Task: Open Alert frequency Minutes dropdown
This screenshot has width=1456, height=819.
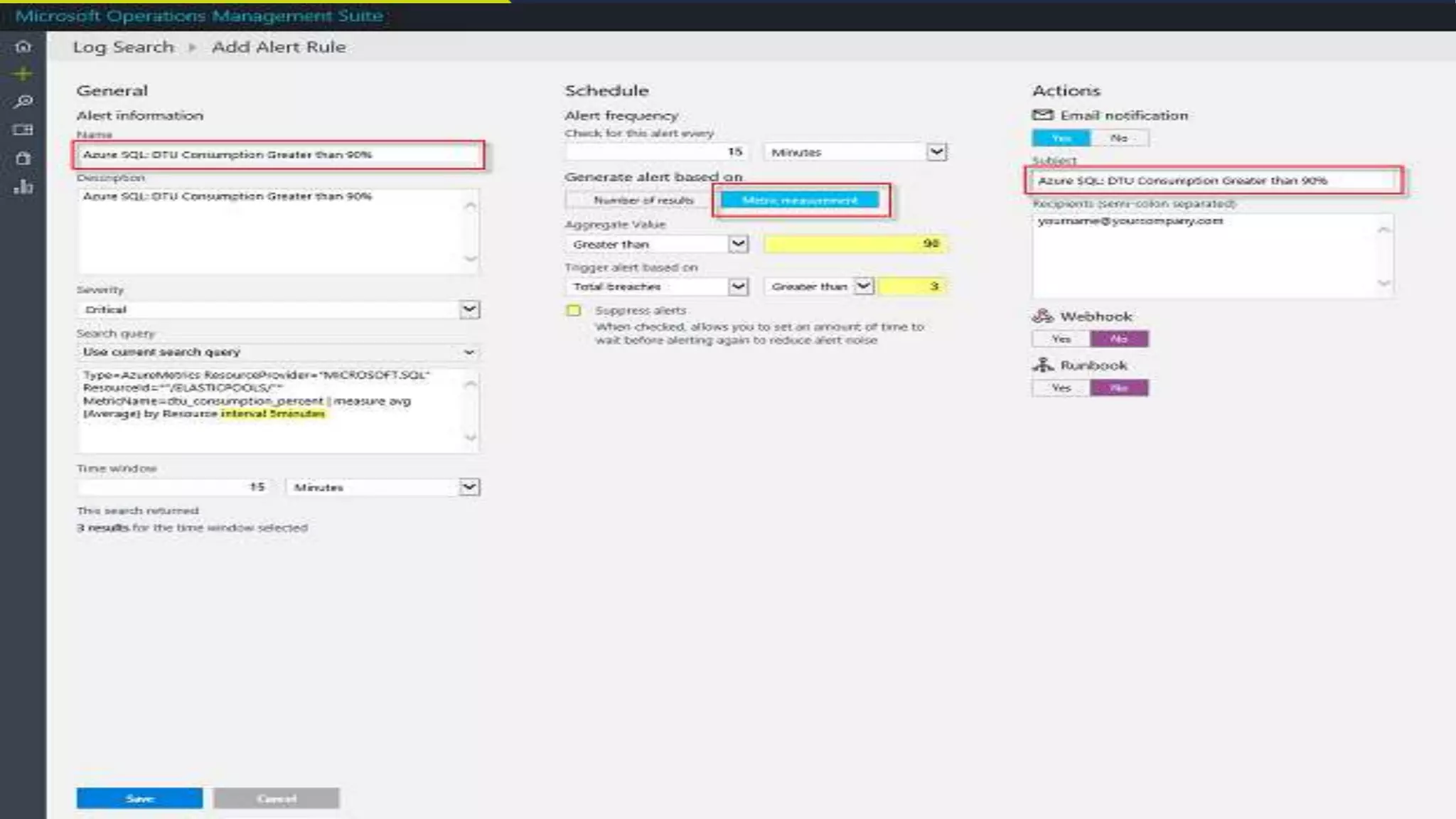Action: (x=855, y=152)
